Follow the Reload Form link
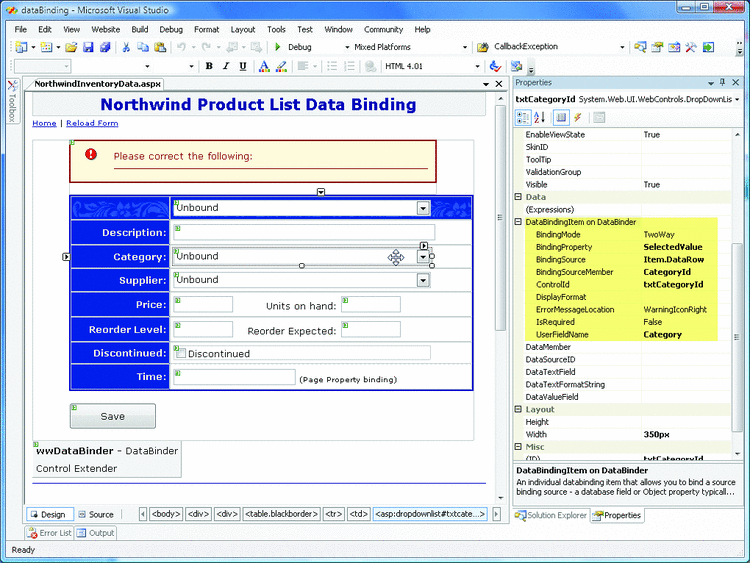750x563 pixels. coord(92,123)
